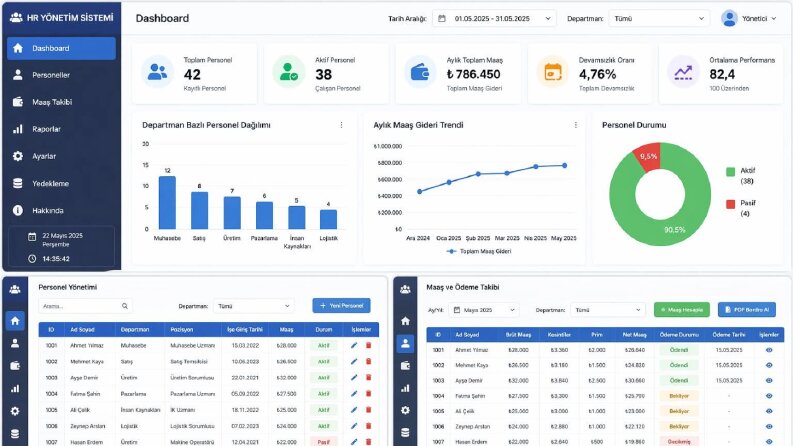Edit the Ahmet Yılmaz row with the pencil icon
Viewport: 793px width, 446px height.
click(354, 345)
